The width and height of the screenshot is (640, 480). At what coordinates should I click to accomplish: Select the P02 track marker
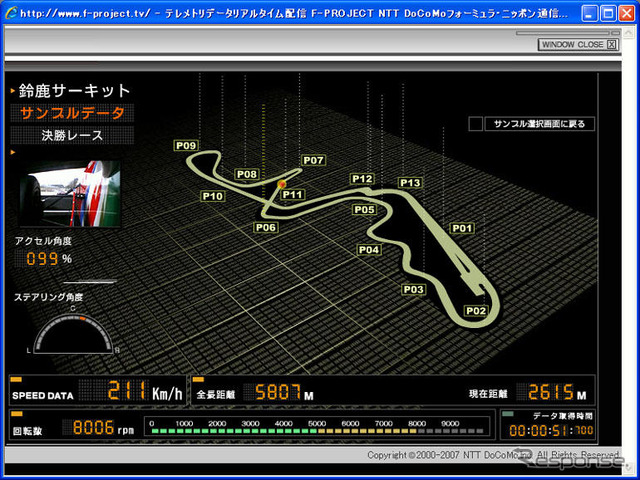pos(476,311)
